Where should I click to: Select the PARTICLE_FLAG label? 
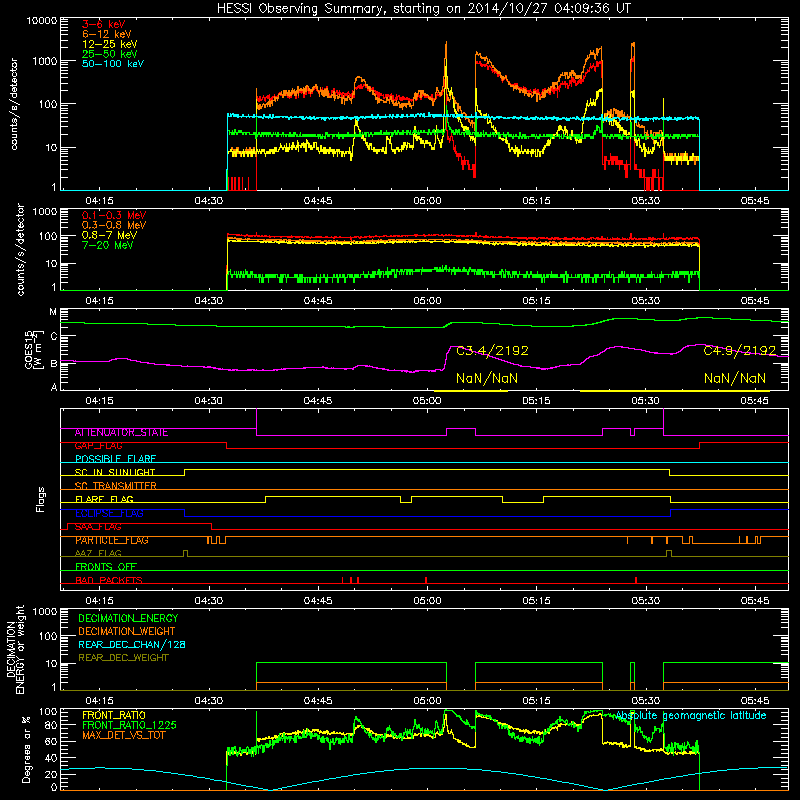[112, 540]
